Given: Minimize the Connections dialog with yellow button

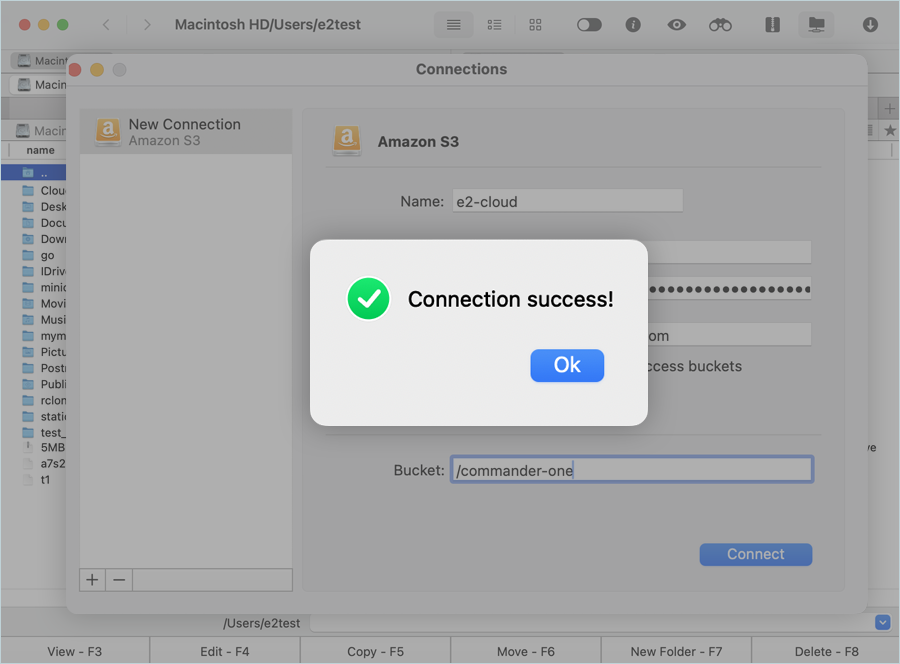Looking at the screenshot, I should [x=97, y=69].
